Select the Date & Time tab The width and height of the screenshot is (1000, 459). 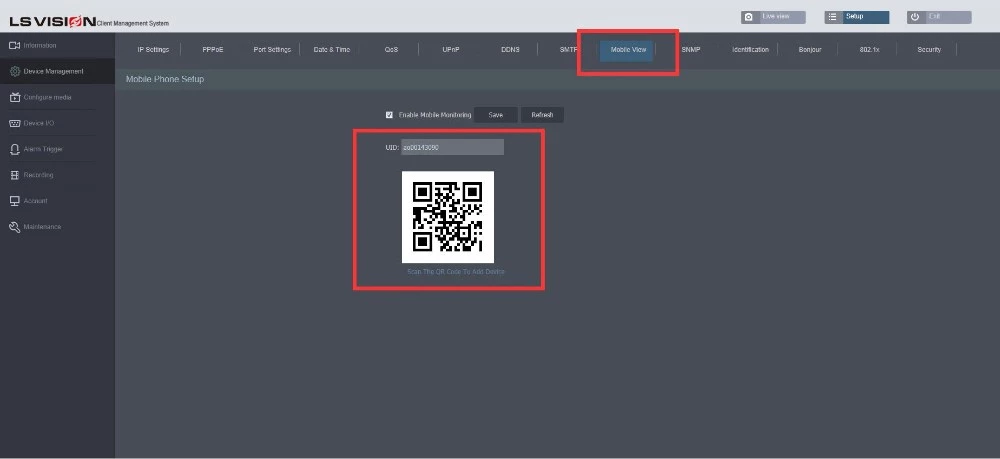coord(332,50)
